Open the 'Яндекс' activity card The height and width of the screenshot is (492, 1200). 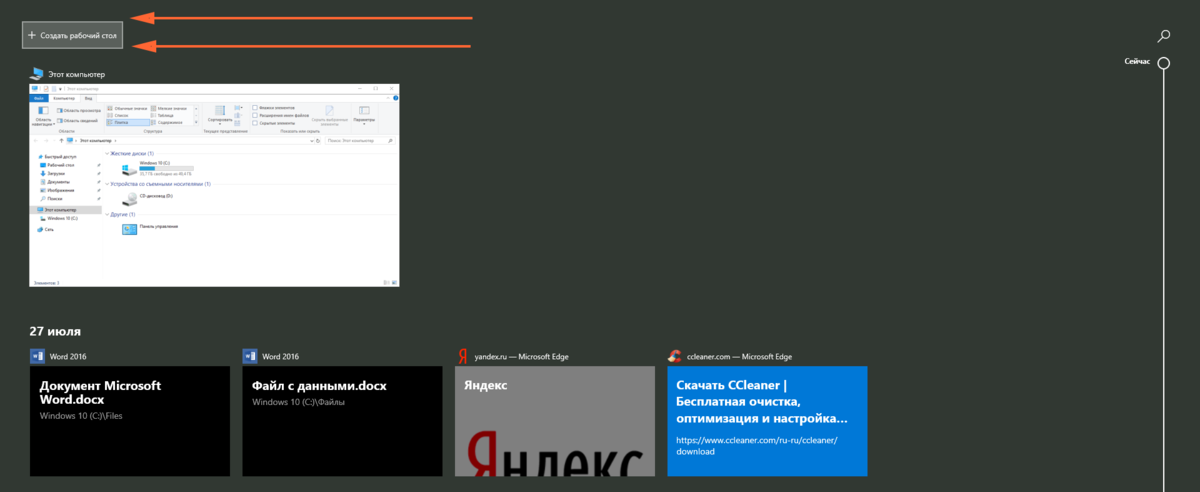[555, 421]
